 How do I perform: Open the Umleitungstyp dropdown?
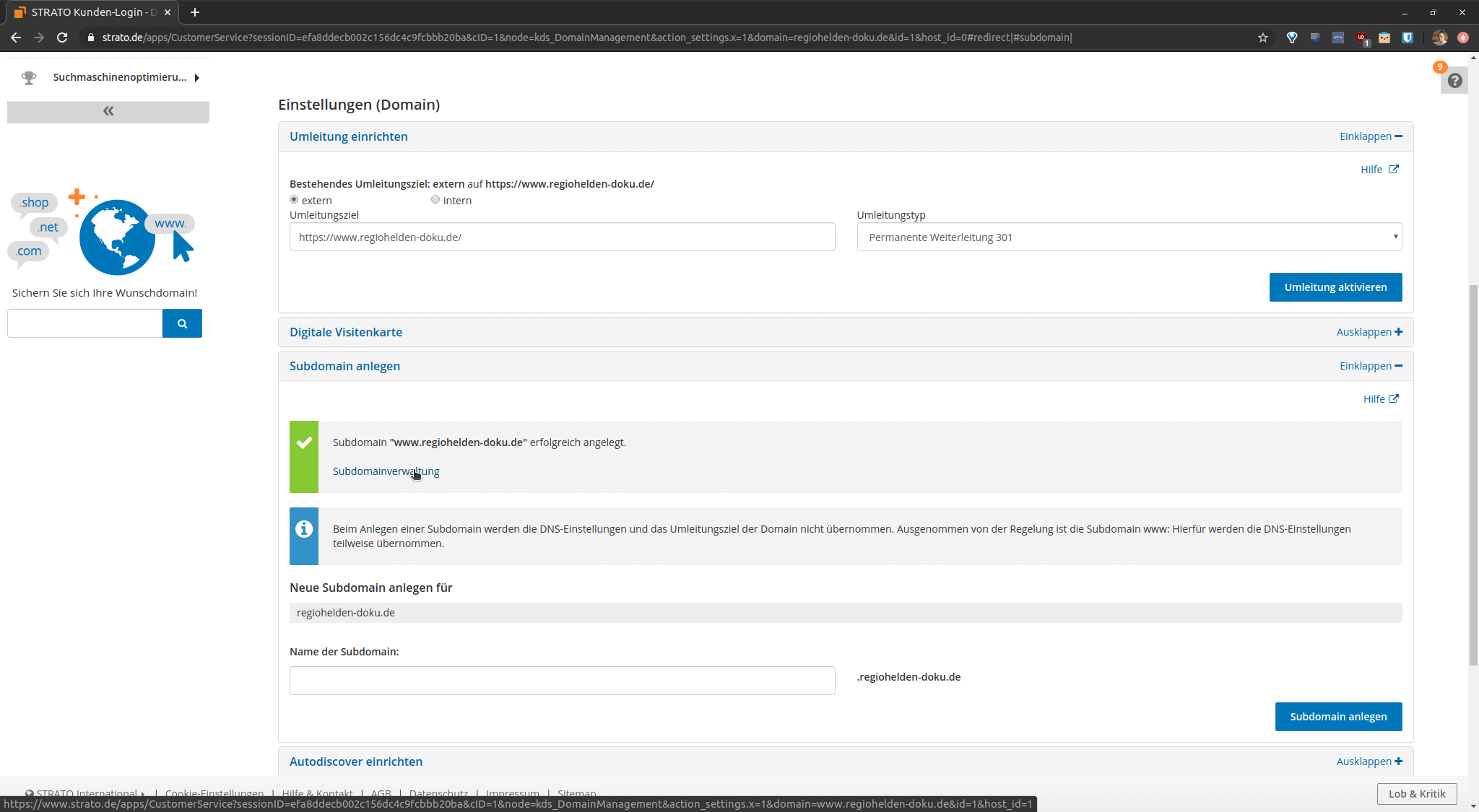click(1129, 237)
